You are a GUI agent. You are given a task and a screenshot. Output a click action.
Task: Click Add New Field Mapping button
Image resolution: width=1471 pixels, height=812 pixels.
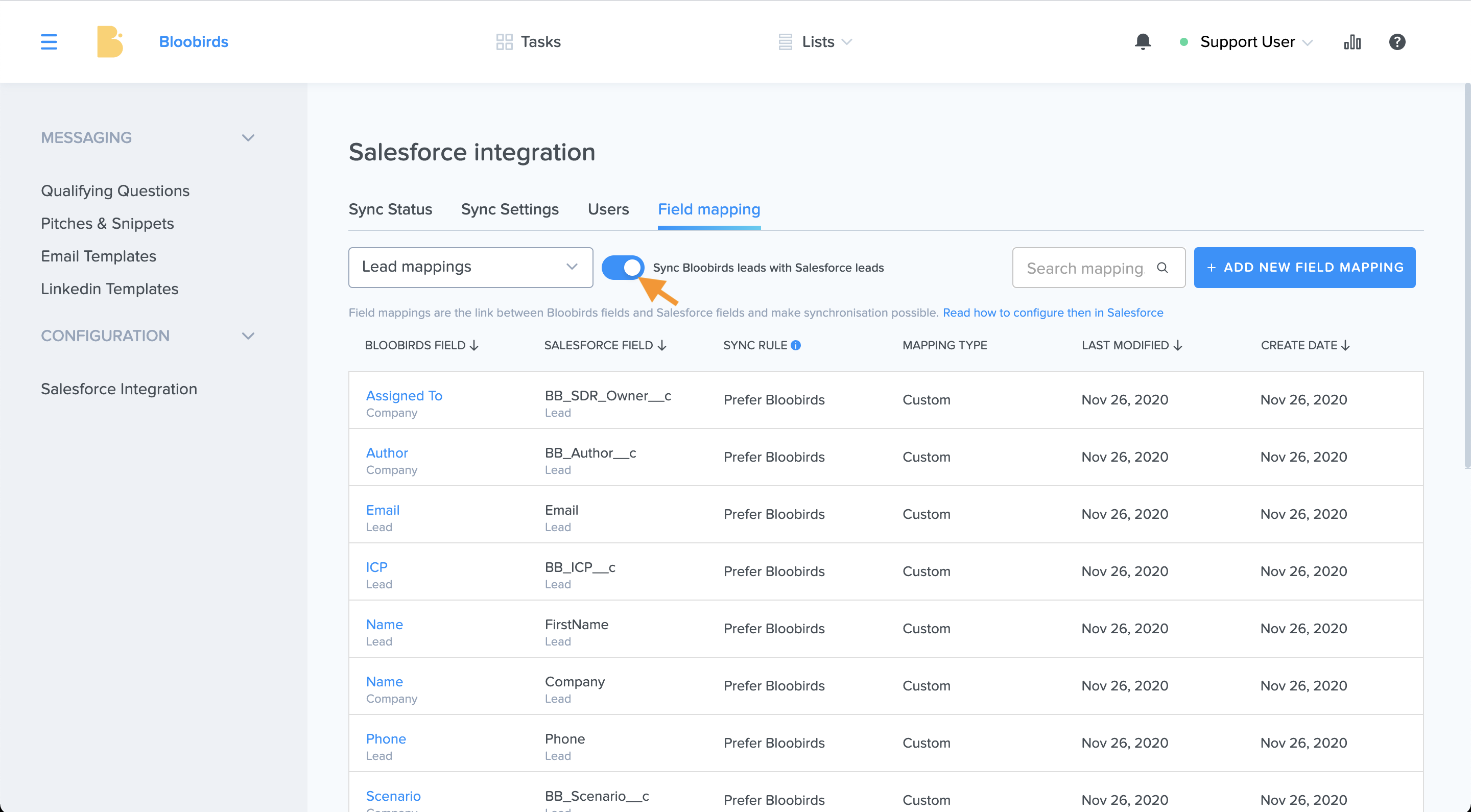tap(1304, 267)
